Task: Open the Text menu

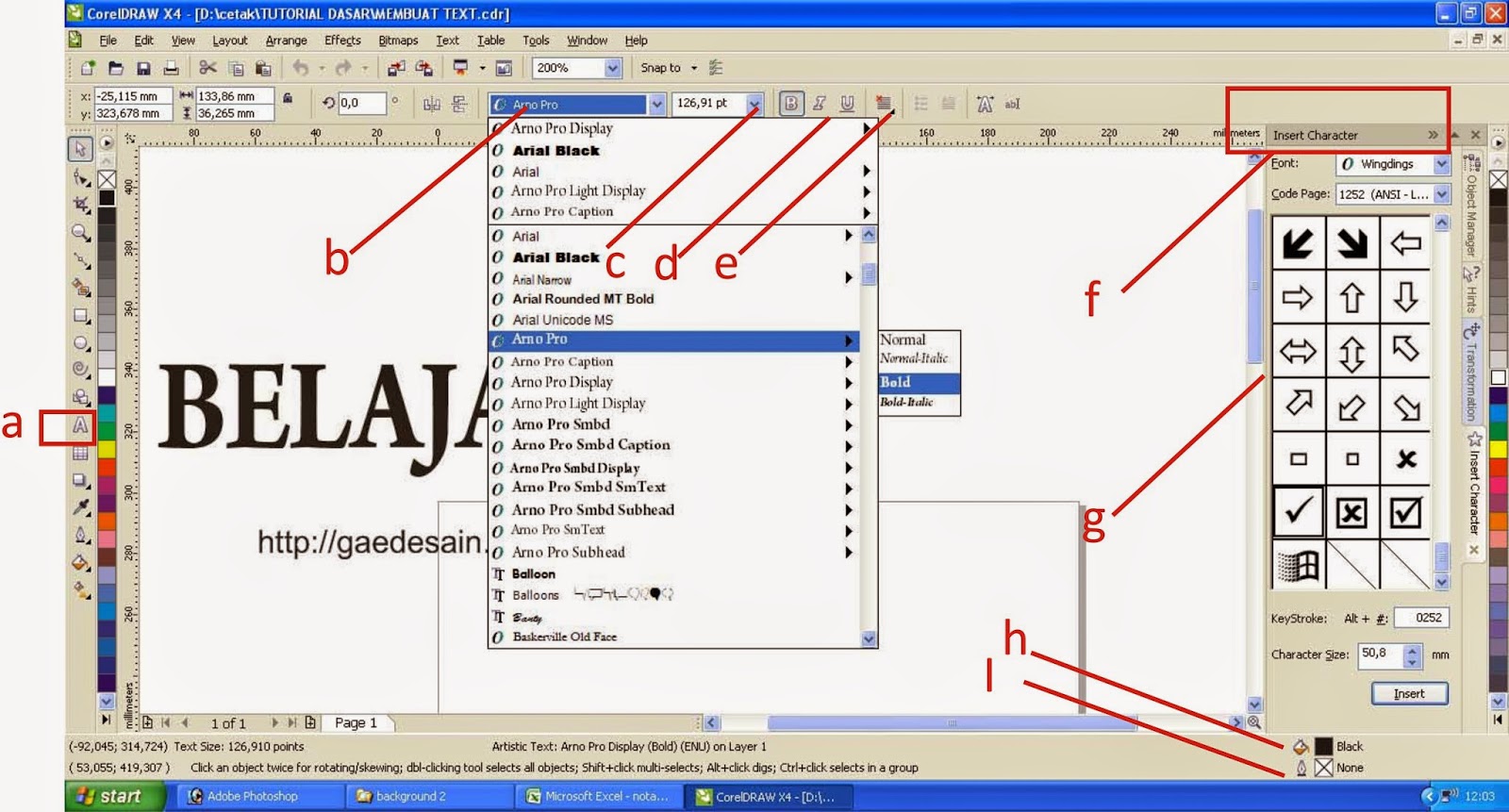Action: [x=447, y=41]
